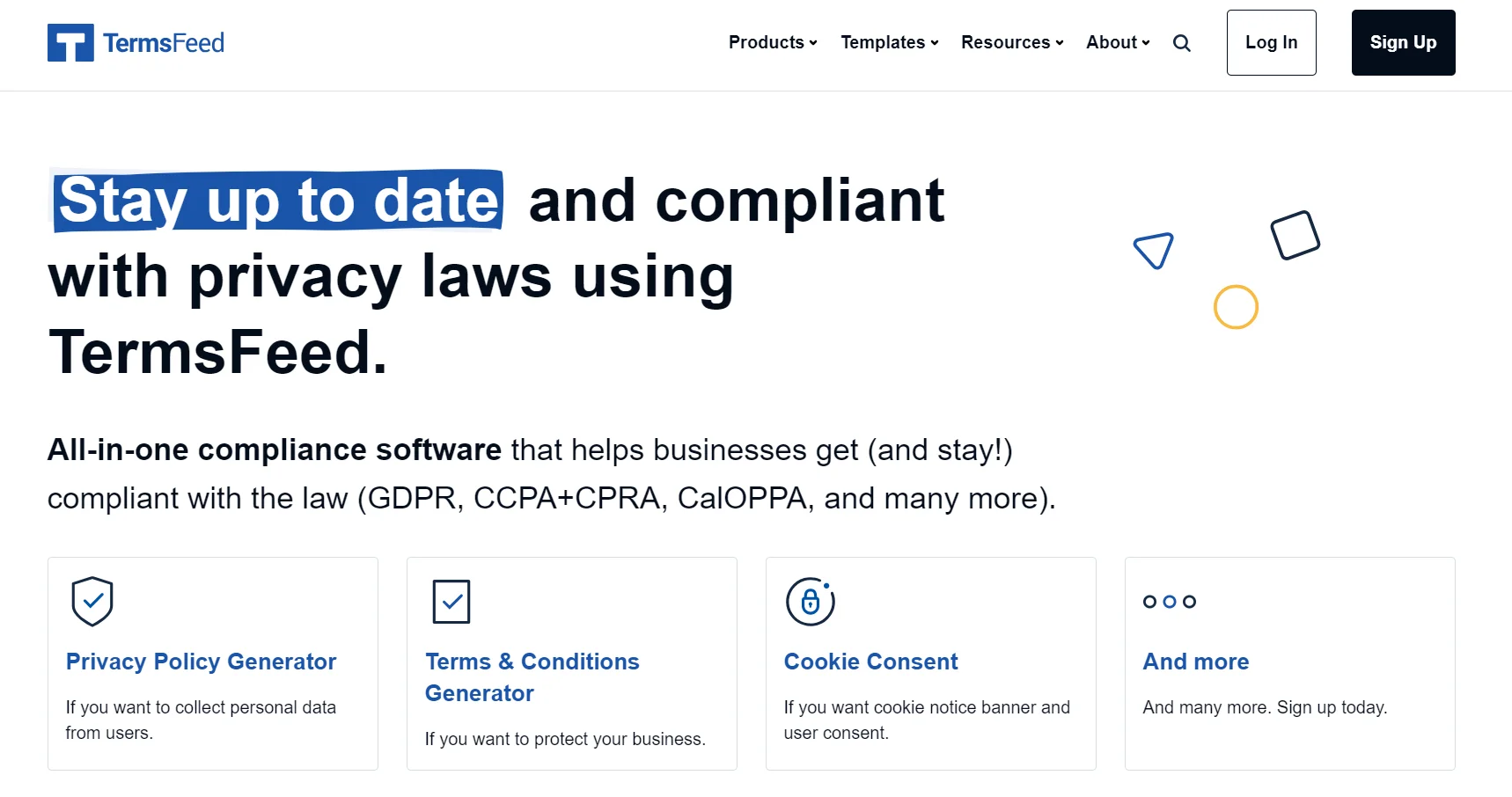Click the TermsFeed brand name text
The height and width of the screenshot is (797, 1512).
164,43
